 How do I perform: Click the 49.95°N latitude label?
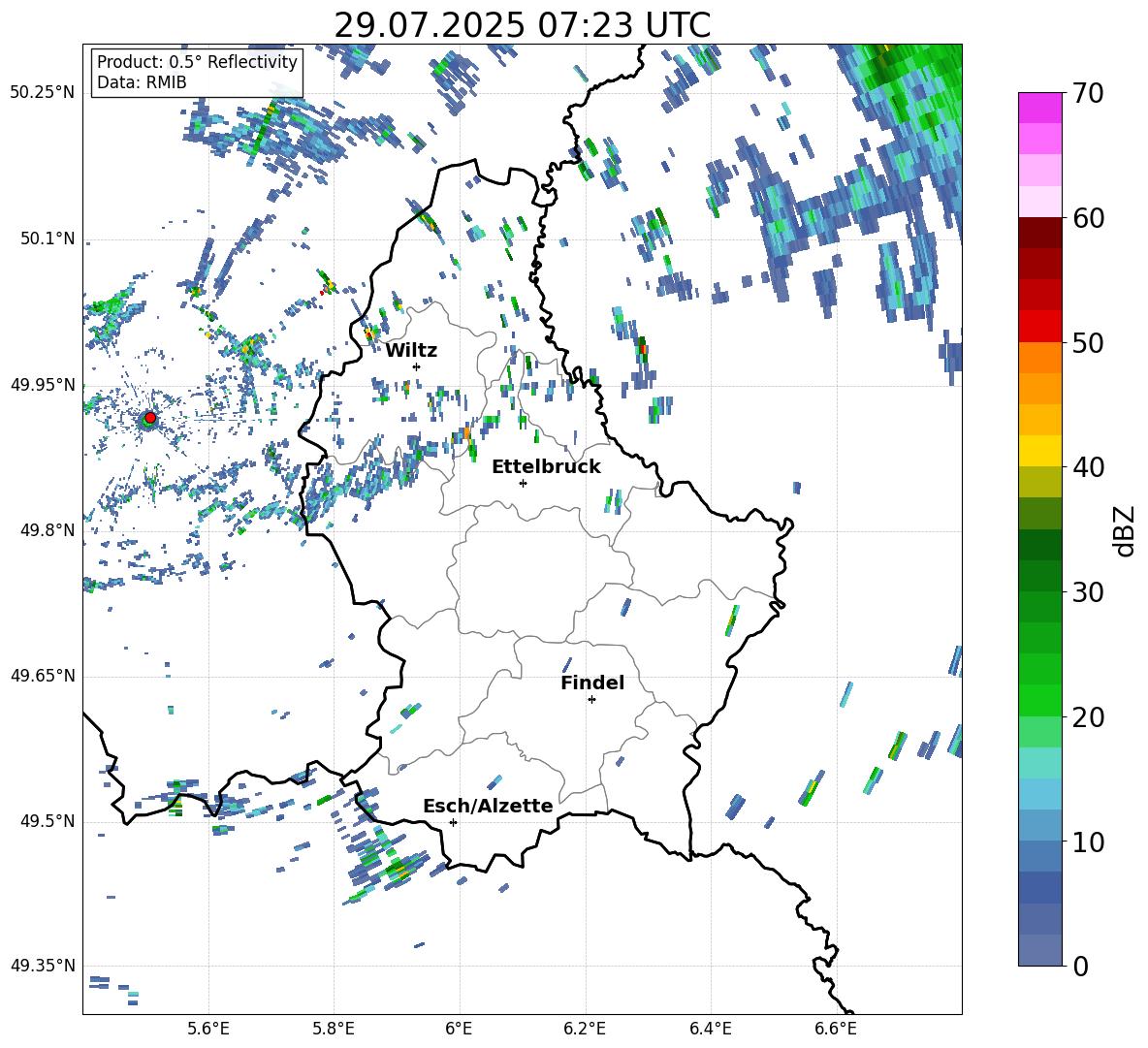coord(43,384)
